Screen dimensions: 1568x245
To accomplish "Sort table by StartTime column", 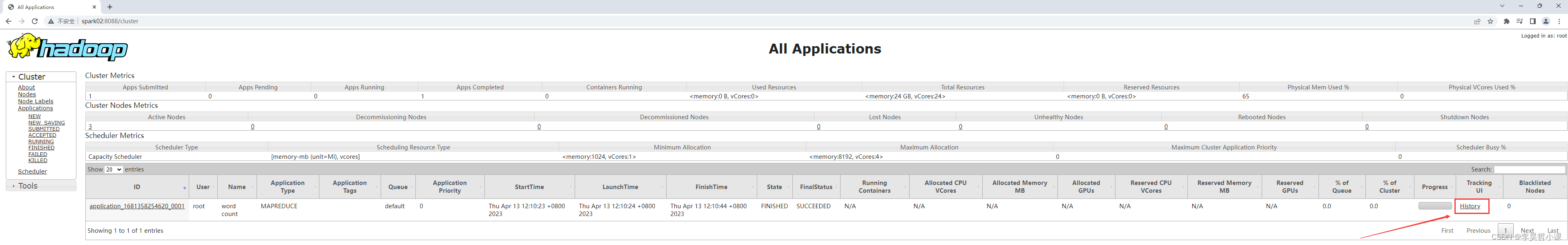I will click(x=529, y=187).
